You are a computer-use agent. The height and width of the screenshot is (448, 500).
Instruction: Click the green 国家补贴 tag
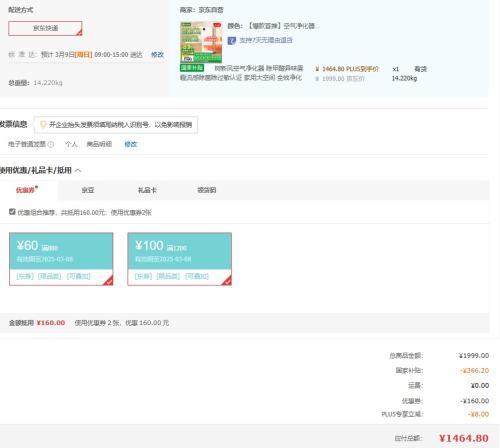(192, 68)
